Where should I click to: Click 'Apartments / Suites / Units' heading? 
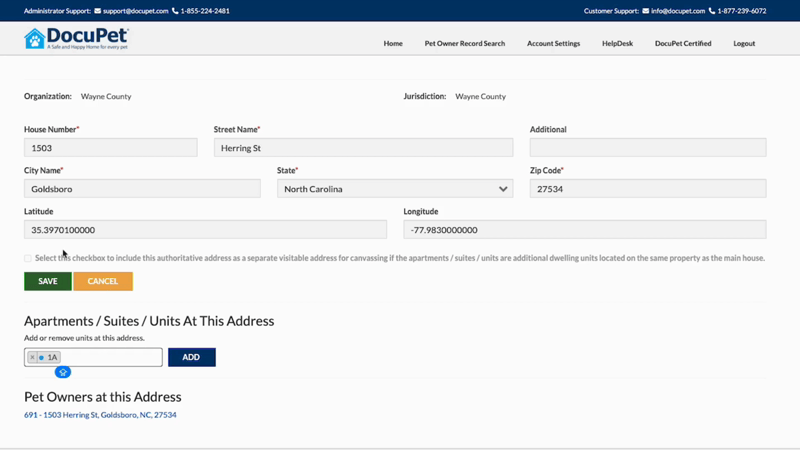coord(149,321)
